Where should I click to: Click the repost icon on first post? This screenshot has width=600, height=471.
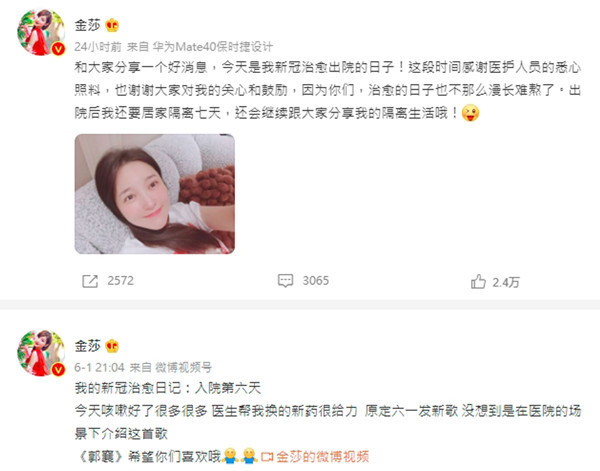(x=90, y=281)
